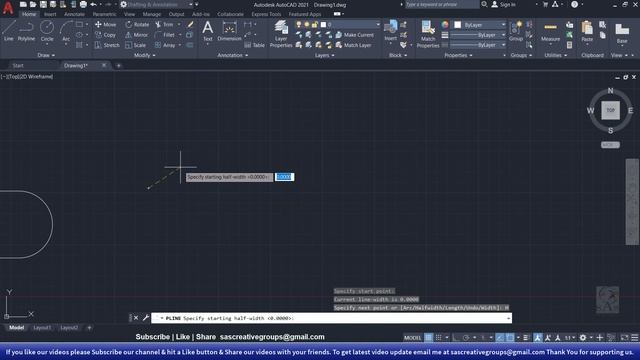Toggle ortho mode in status bar

[x=456, y=338]
